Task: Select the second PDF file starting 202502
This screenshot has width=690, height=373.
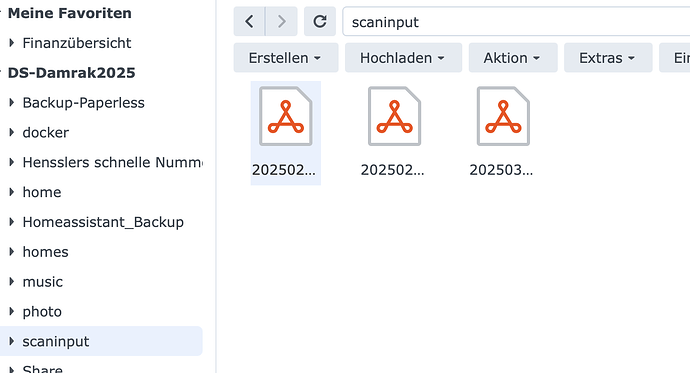Action: pos(394,133)
